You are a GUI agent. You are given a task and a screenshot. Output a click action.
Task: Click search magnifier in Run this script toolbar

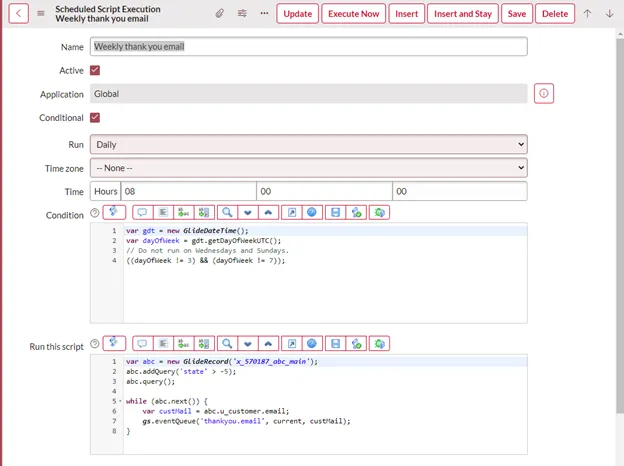(227, 343)
